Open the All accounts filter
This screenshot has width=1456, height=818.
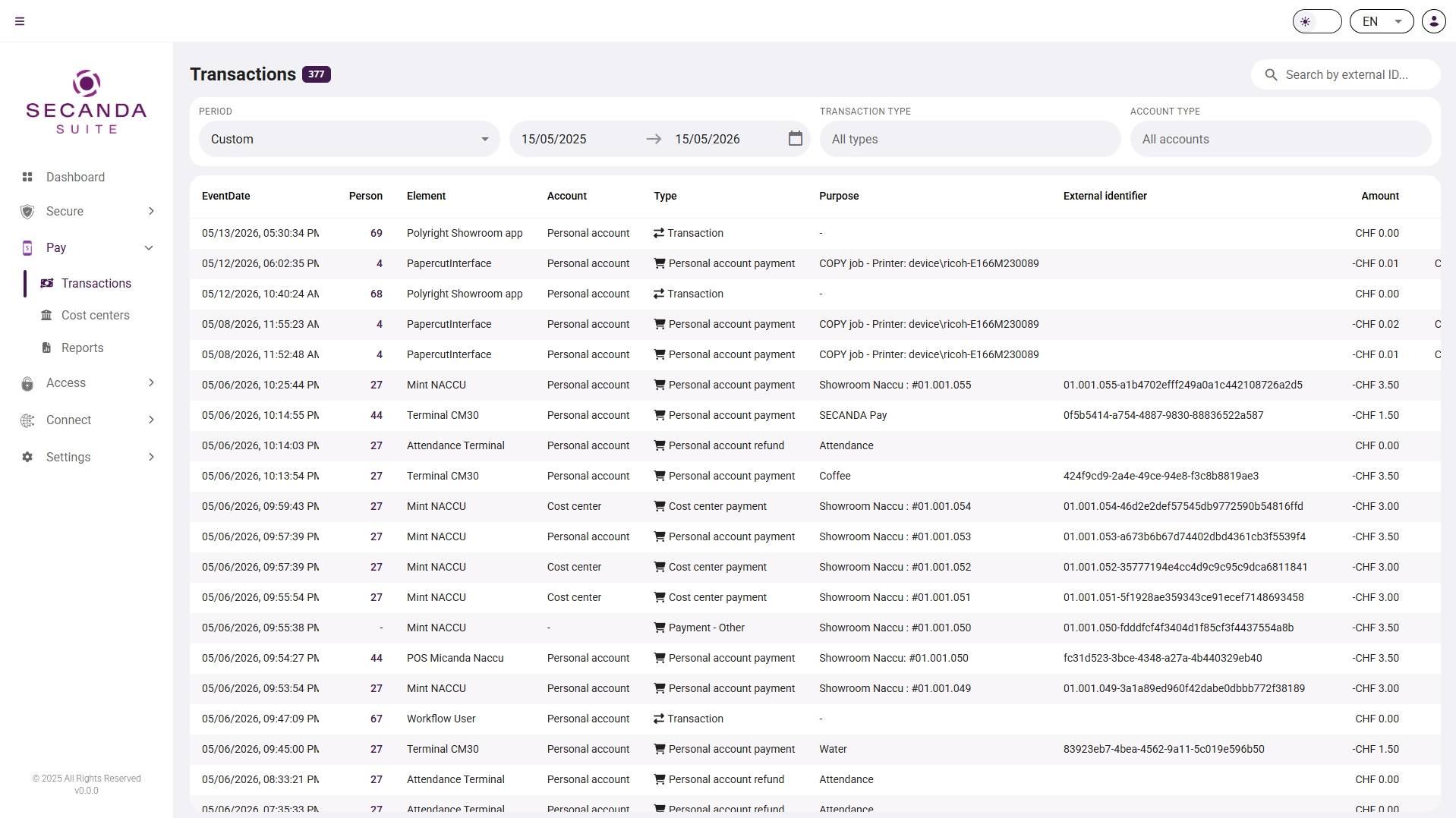1281,139
